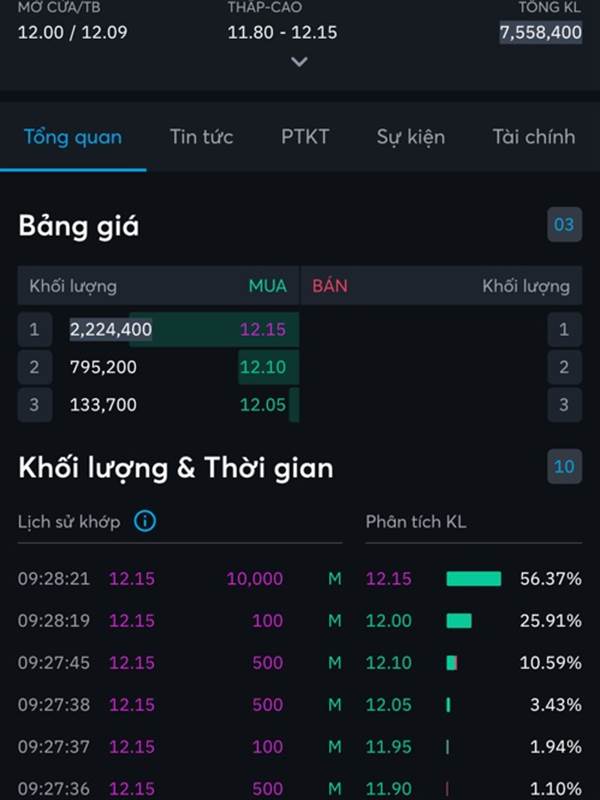Click the Phân tích KL header
Image resolution: width=600 pixels, height=800 pixels.
click(416, 521)
